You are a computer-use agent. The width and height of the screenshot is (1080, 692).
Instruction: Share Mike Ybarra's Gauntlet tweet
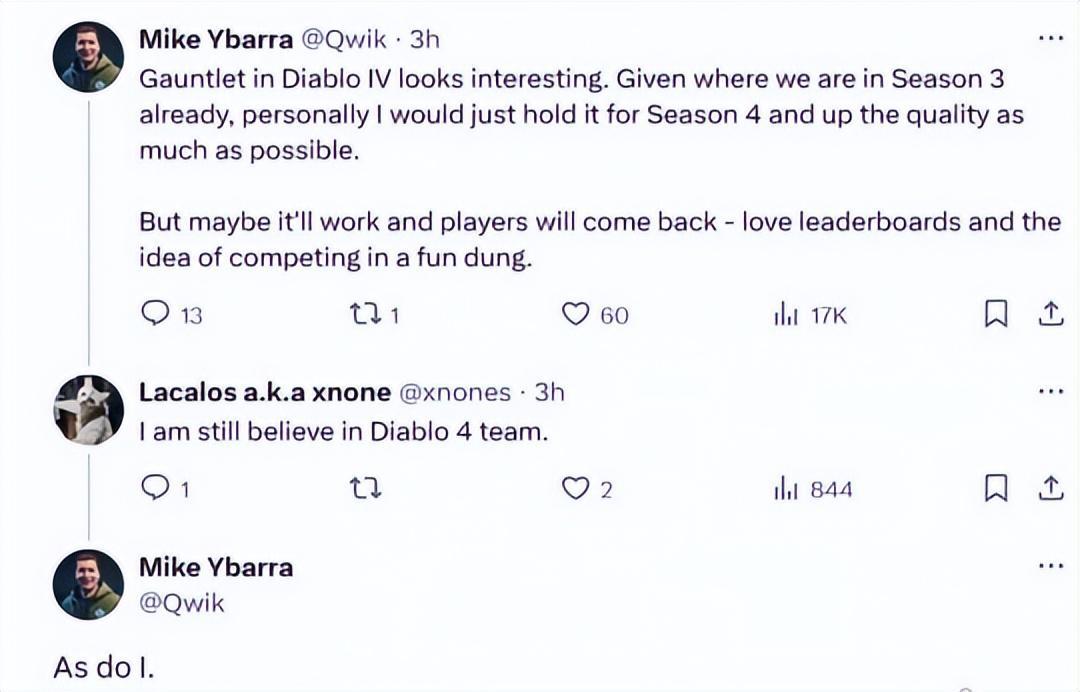pos(1050,315)
